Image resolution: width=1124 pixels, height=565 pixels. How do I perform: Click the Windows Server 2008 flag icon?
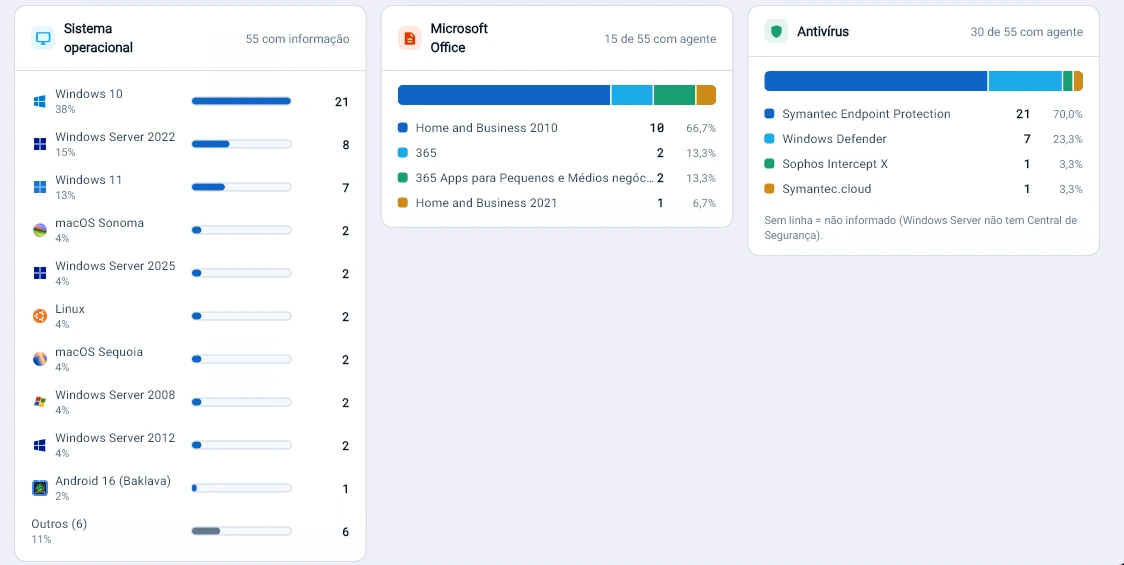pyautogui.click(x=40, y=402)
